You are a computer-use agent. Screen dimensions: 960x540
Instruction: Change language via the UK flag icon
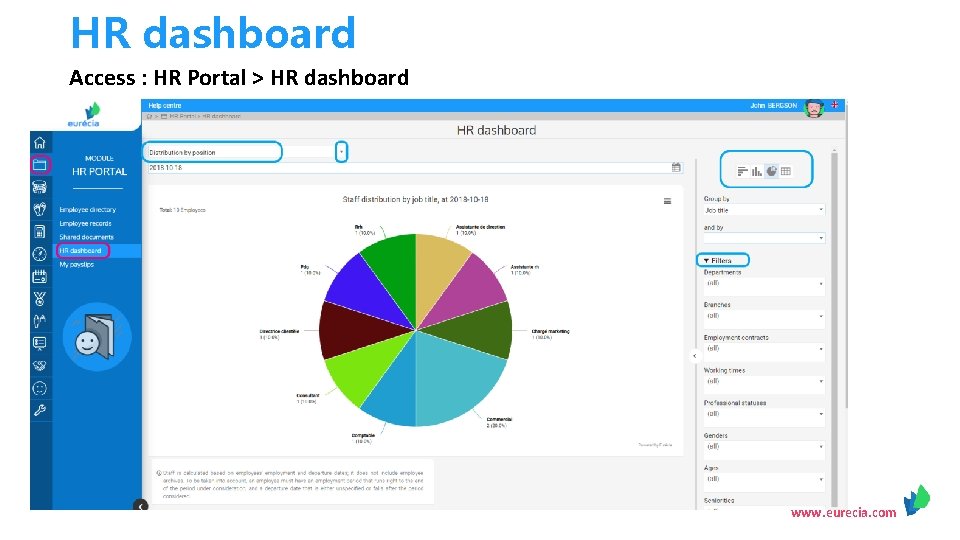(x=834, y=105)
